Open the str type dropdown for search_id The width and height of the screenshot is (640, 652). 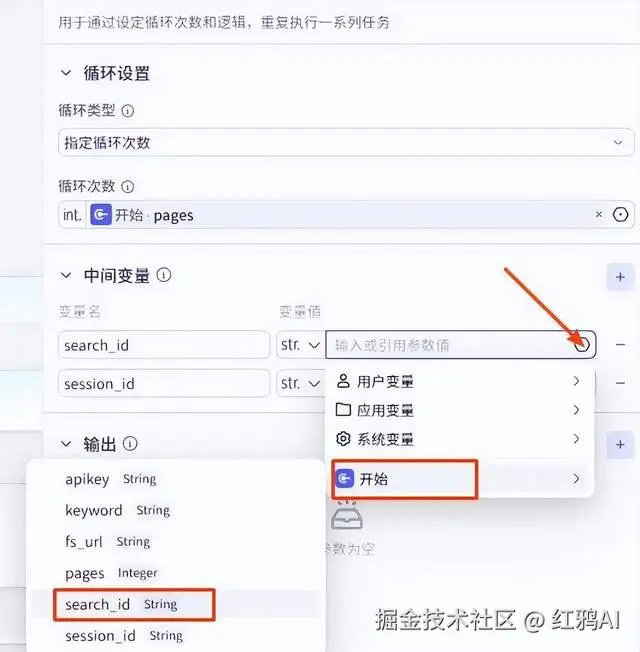pyautogui.click(x=300, y=345)
